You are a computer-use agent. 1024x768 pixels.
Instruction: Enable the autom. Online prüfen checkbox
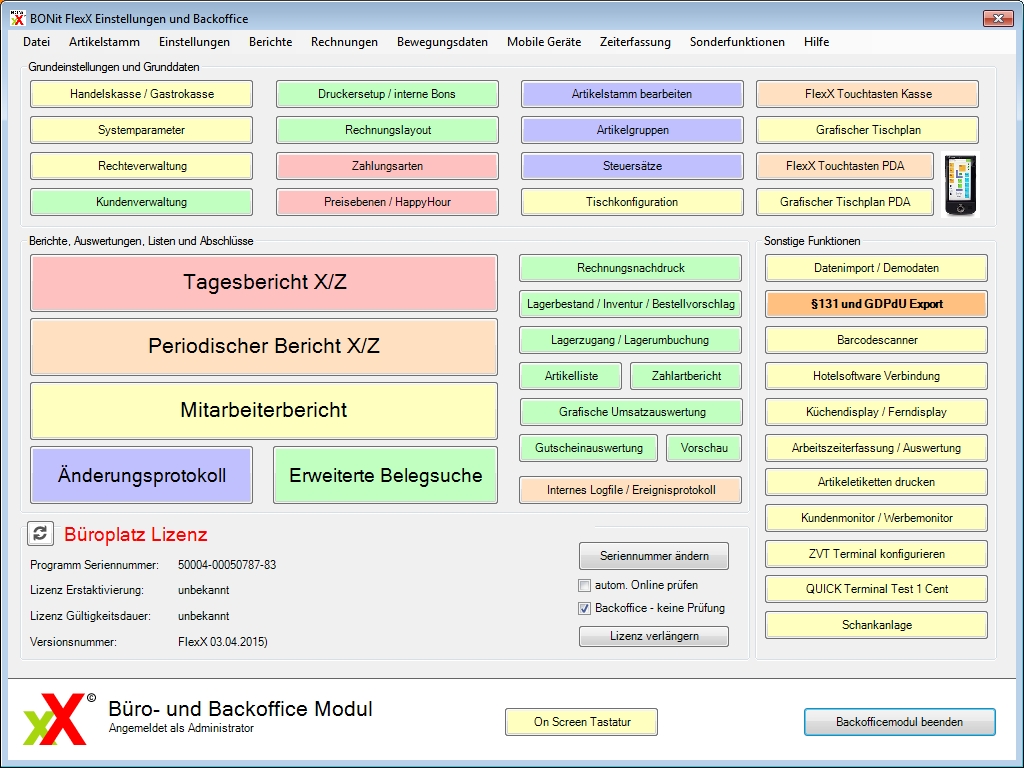pyautogui.click(x=584, y=585)
